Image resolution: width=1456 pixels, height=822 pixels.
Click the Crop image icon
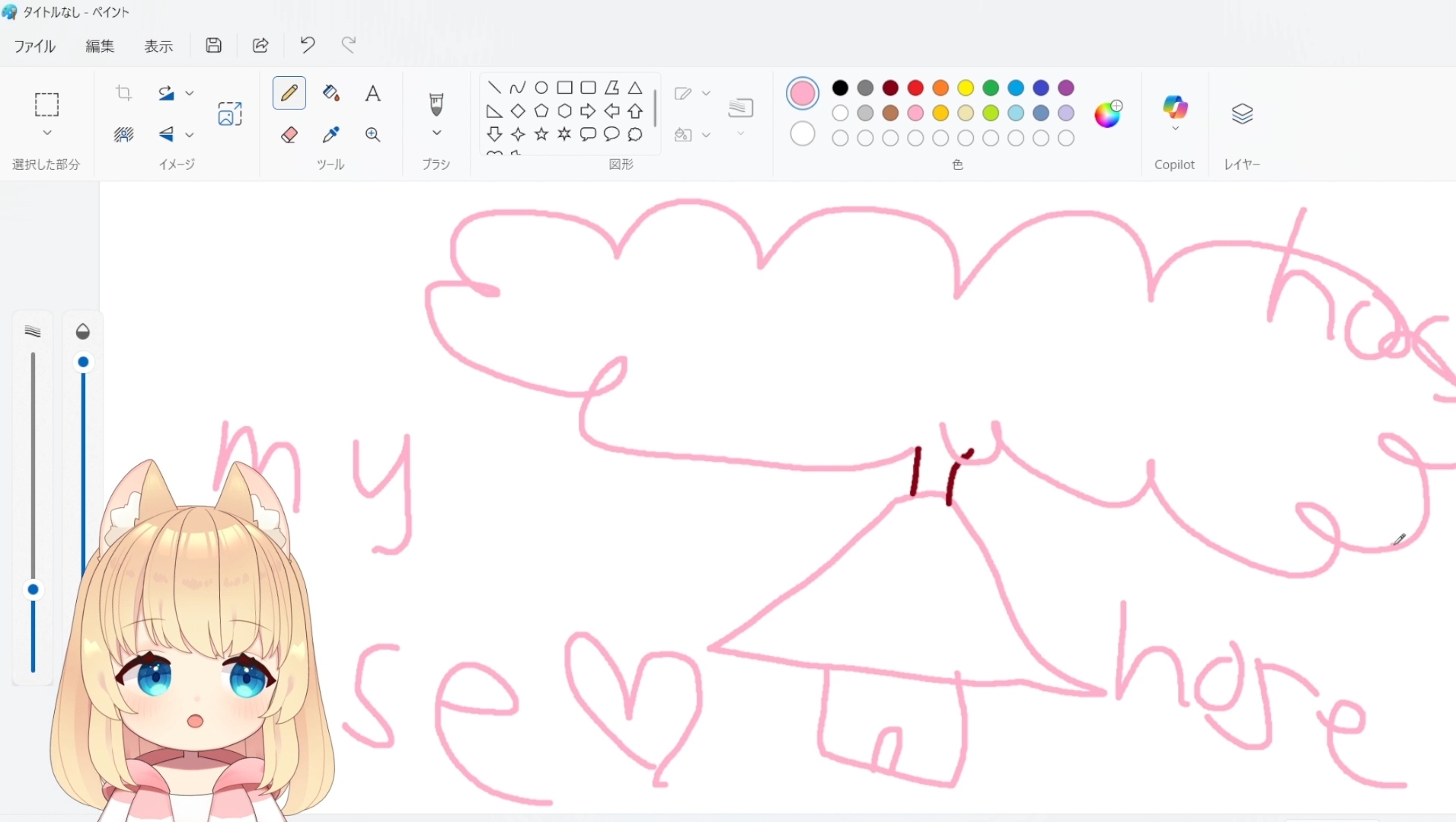point(123,93)
